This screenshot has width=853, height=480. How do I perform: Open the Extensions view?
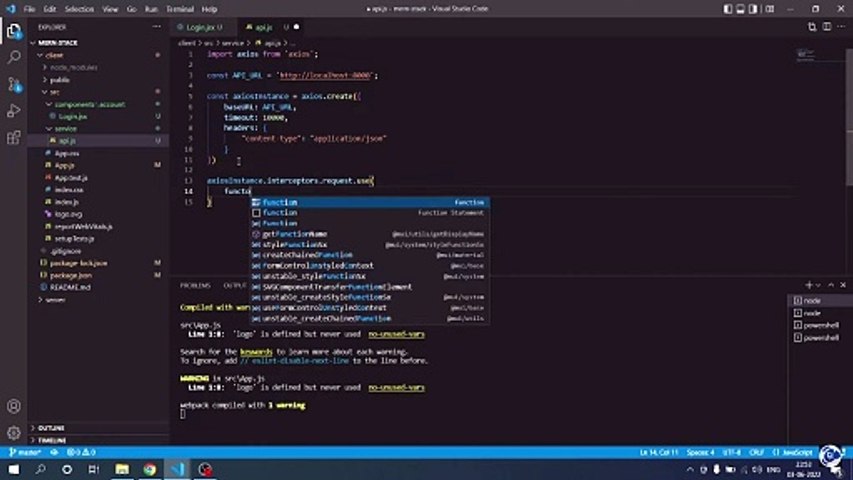point(14,137)
